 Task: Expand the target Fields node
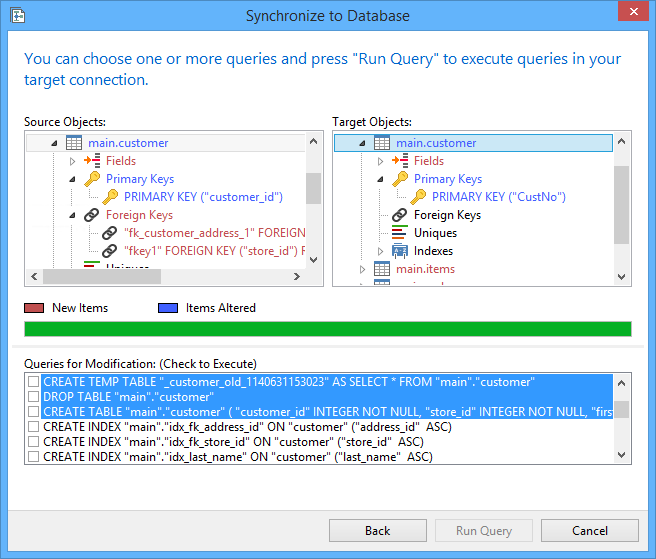pos(380,161)
